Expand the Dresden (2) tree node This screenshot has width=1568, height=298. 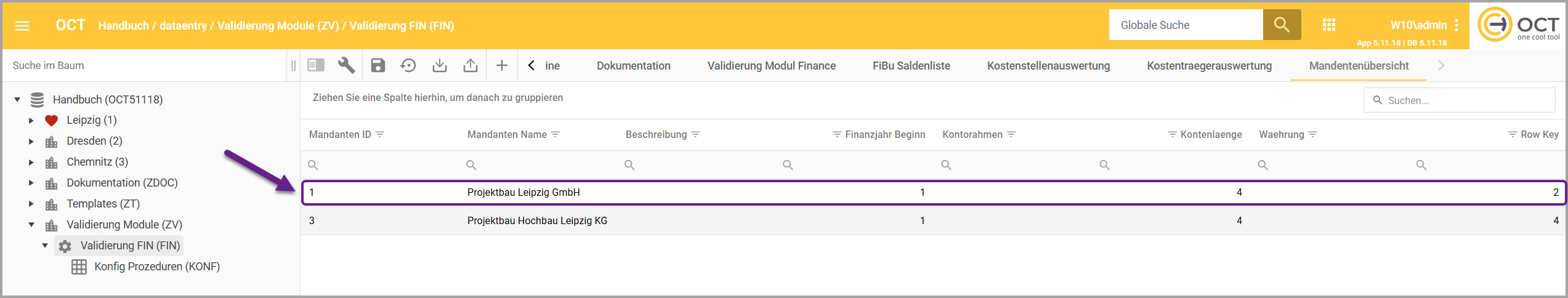[x=31, y=142]
